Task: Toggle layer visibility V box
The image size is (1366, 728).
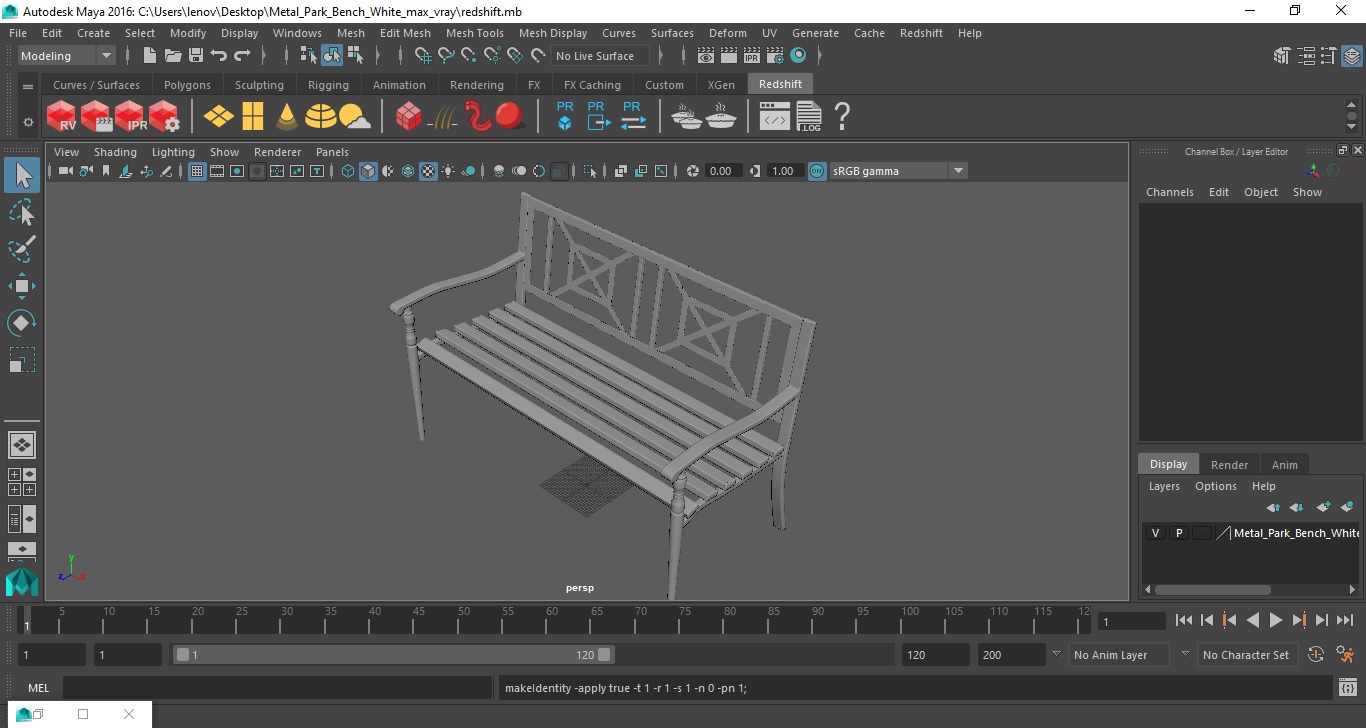Action: pyautogui.click(x=1156, y=533)
